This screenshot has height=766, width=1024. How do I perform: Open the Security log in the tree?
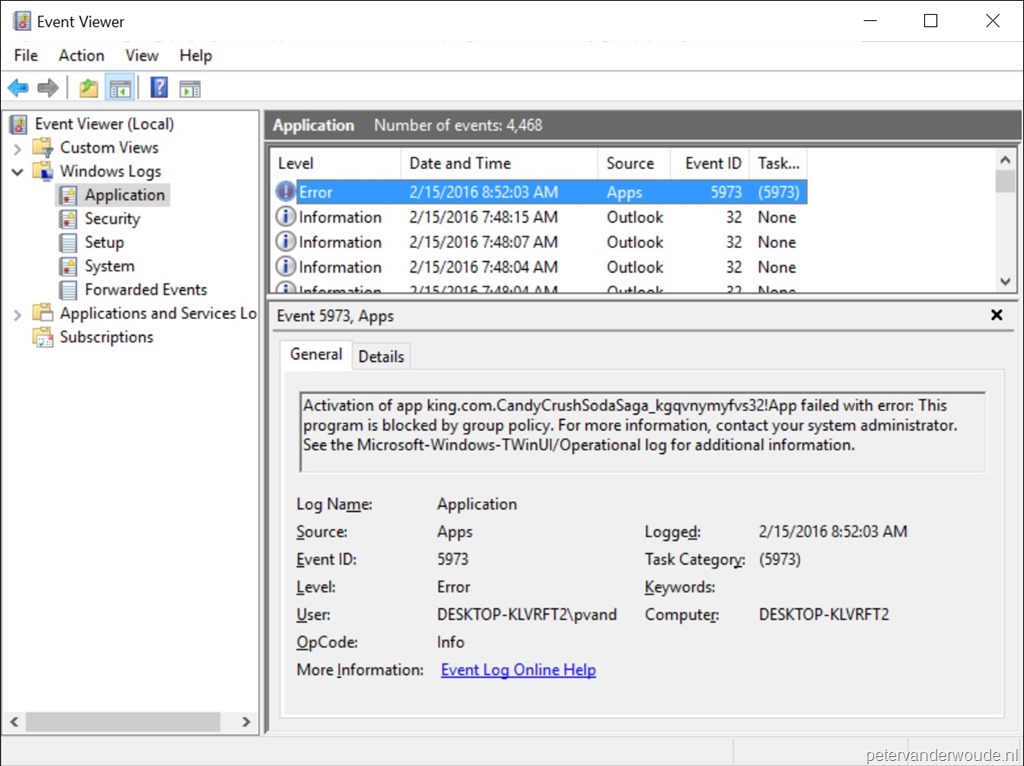pyautogui.click(x=113, y=218)
